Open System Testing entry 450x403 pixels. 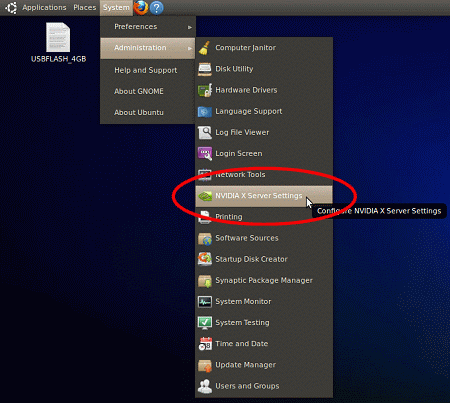(x=264, y=323)
